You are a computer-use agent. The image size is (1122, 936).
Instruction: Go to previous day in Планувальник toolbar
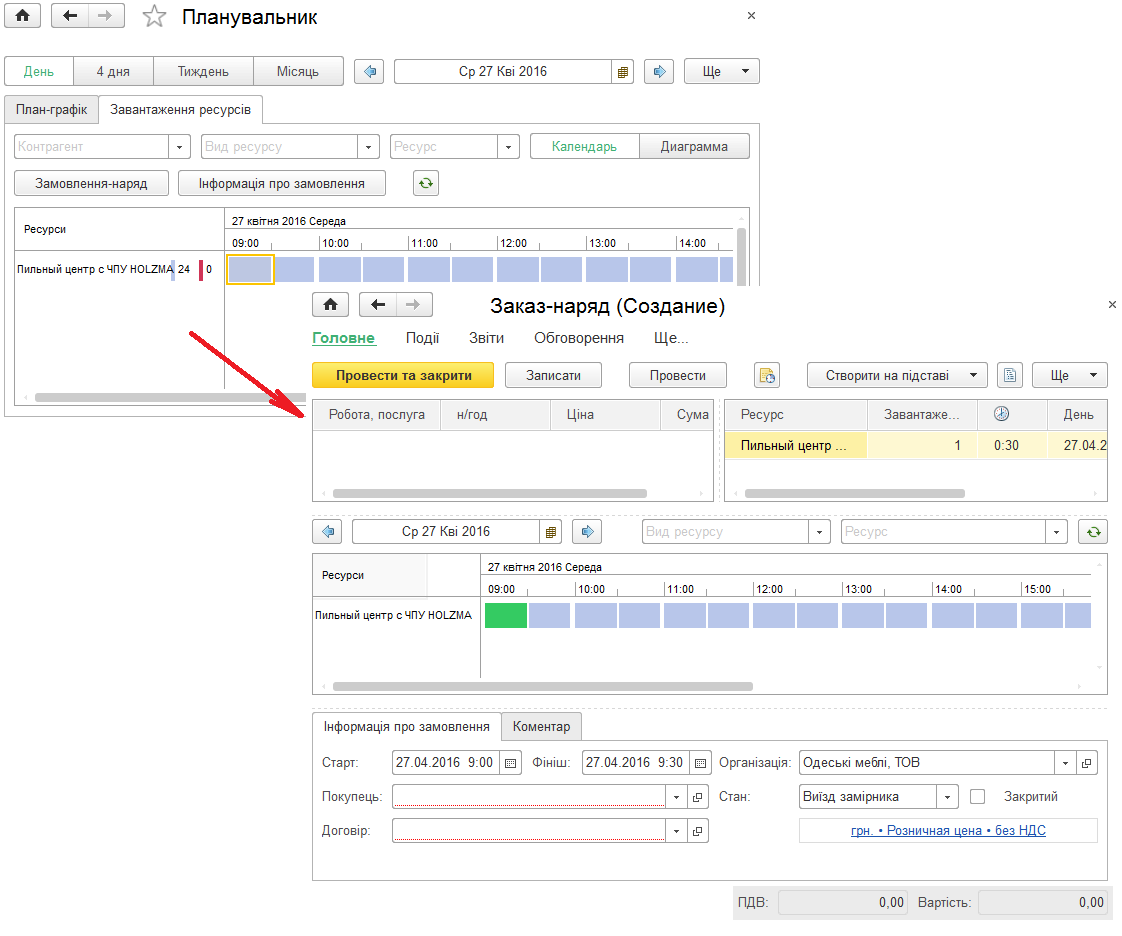[369, 72]
